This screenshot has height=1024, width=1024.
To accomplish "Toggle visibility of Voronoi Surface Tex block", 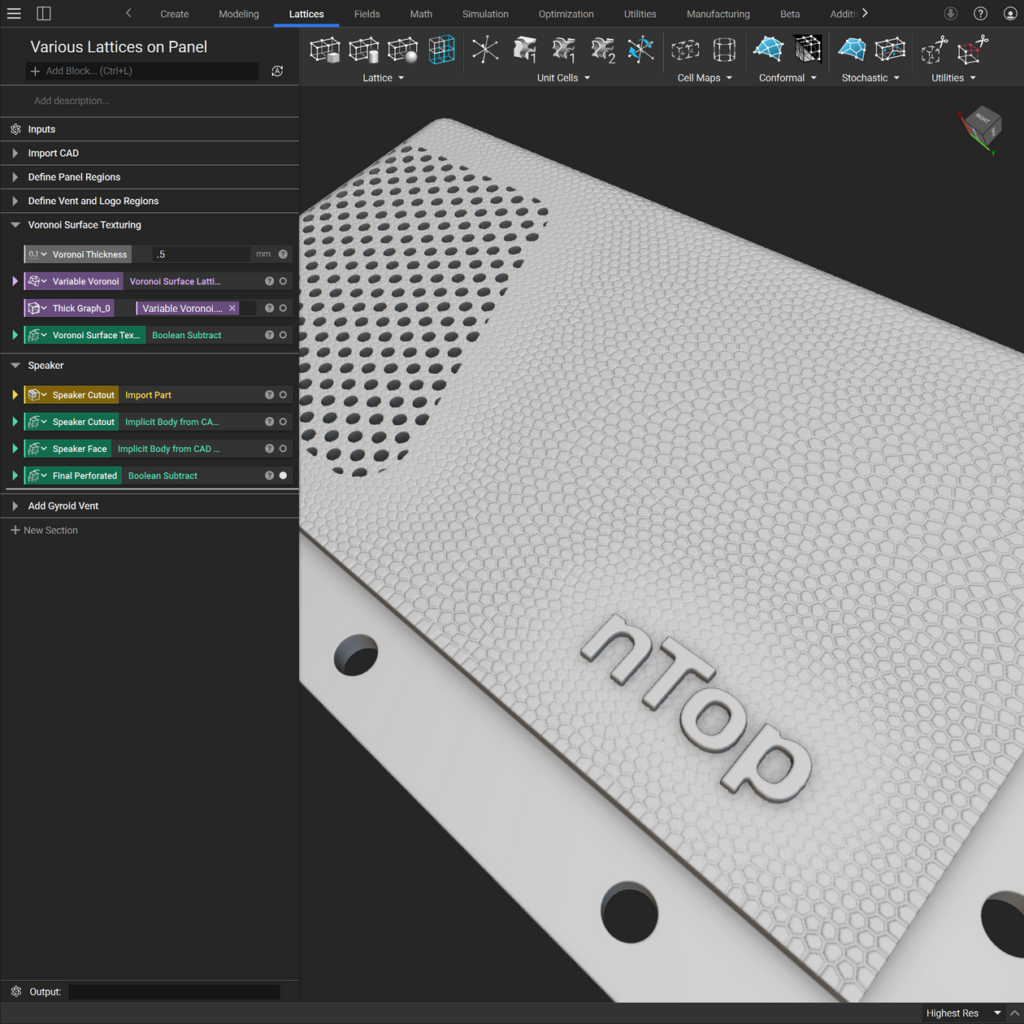I will pos(283,335).
